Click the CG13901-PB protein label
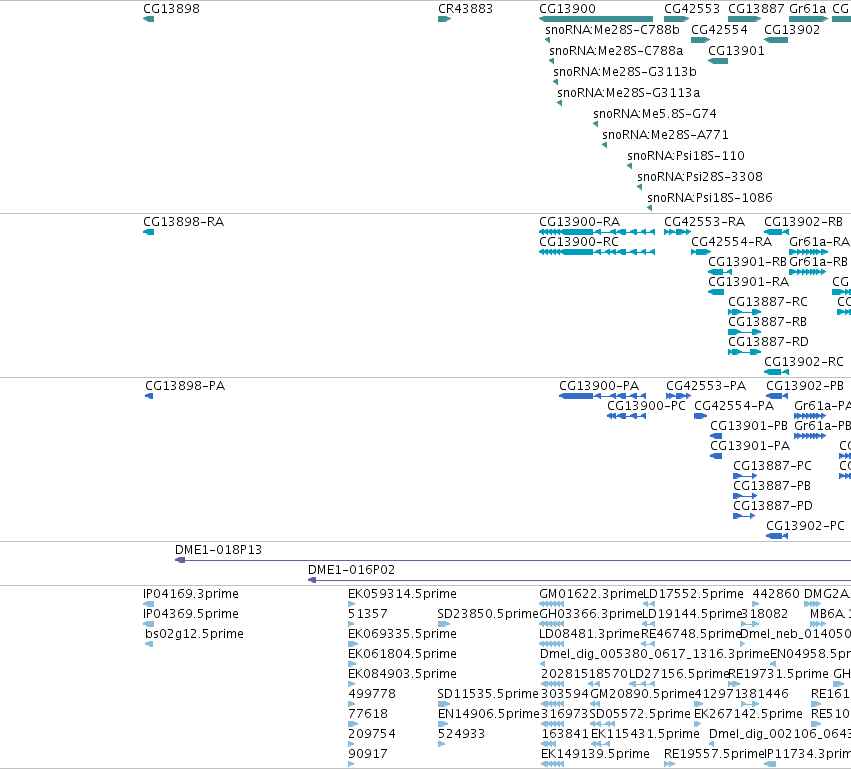851x769 pixels. 749,426
